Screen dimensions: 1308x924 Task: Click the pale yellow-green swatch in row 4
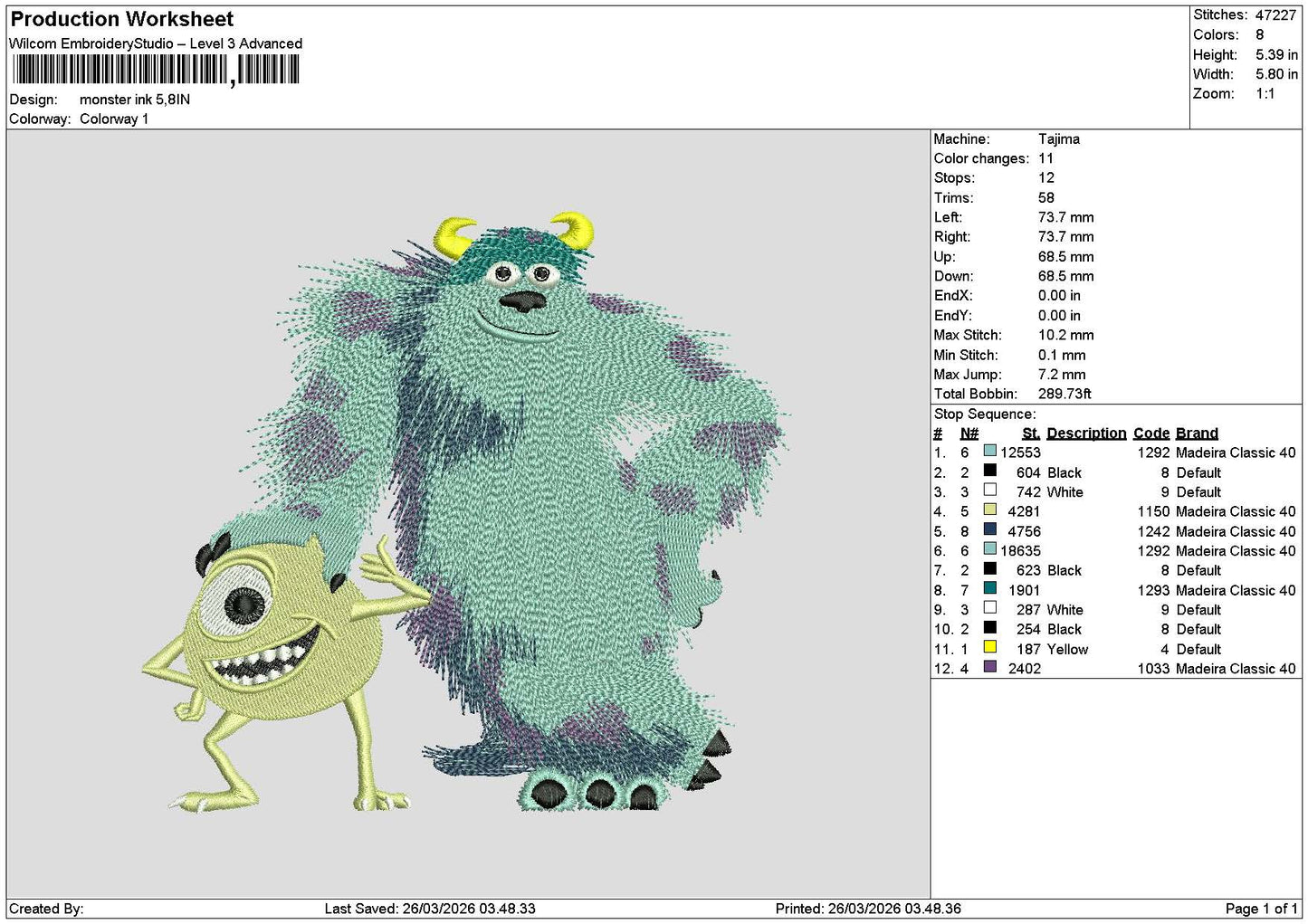tap(990, 510)
